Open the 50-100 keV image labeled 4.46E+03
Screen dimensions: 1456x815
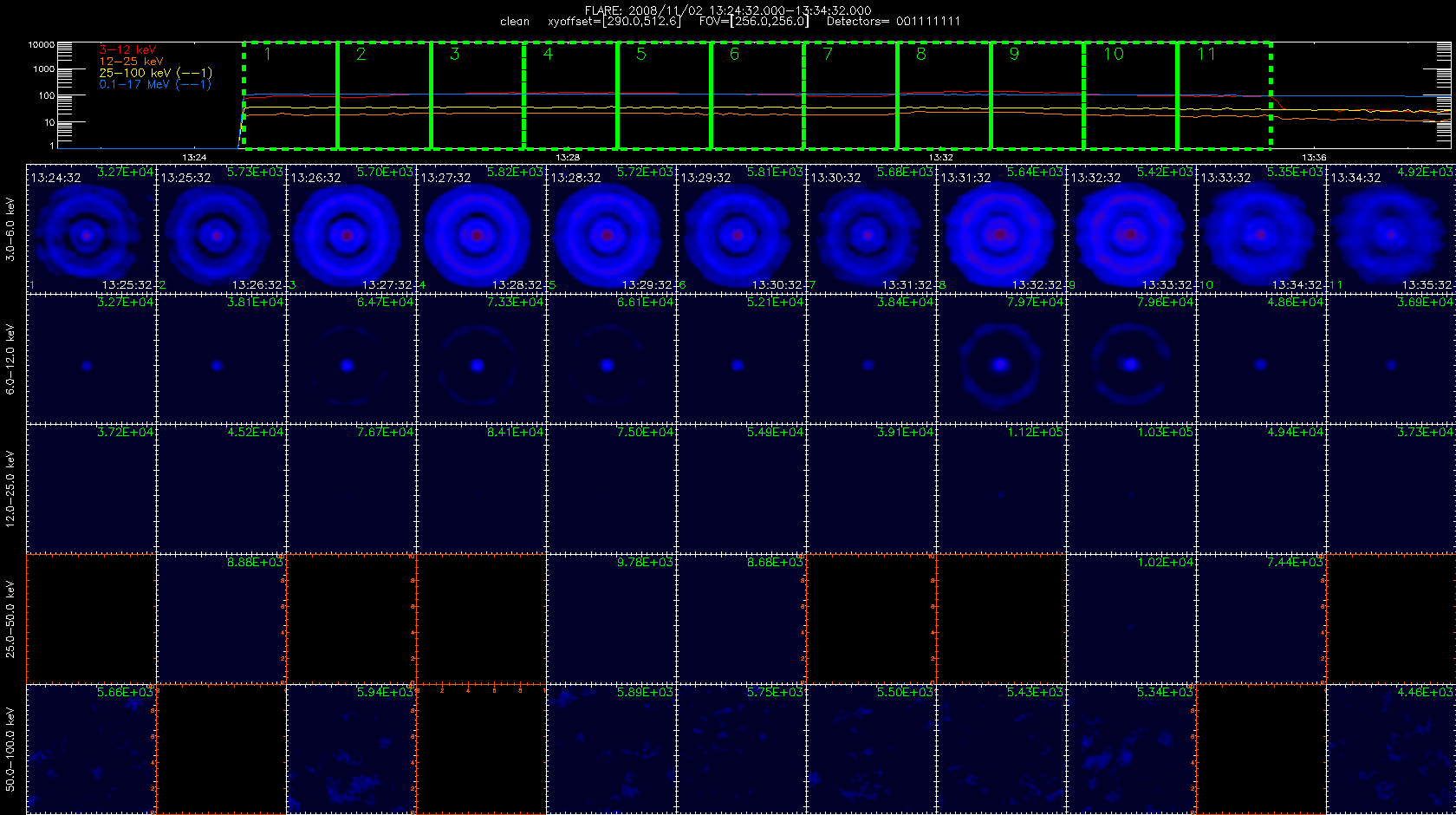tap(1391, 749)
